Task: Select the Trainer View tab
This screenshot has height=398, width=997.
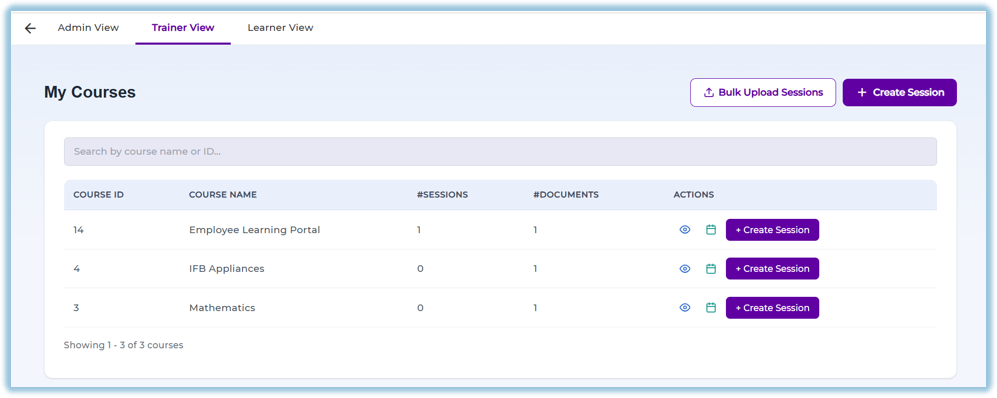Action: click(183, 28)
